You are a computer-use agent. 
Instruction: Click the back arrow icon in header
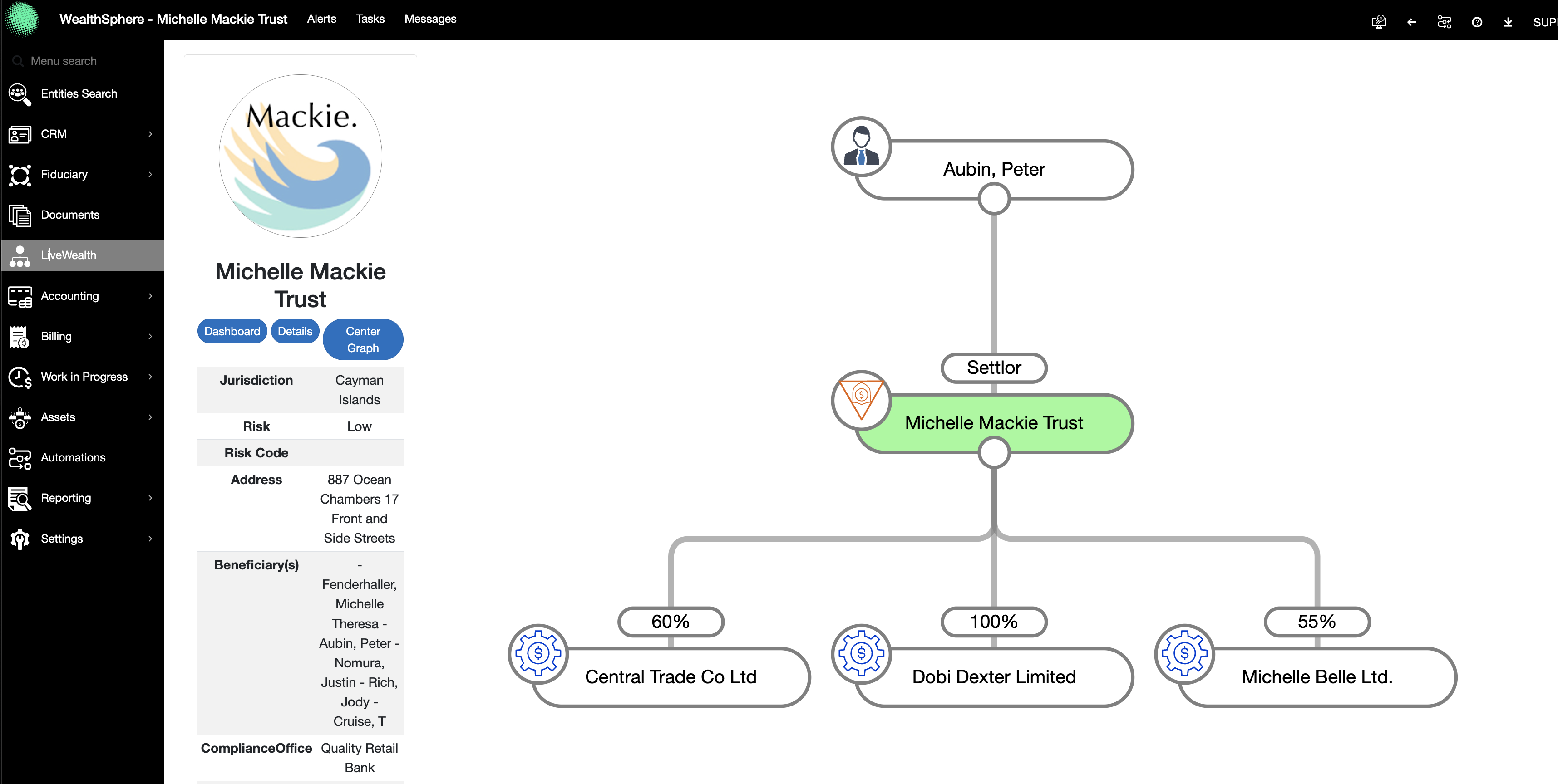tap(1412, 22)
